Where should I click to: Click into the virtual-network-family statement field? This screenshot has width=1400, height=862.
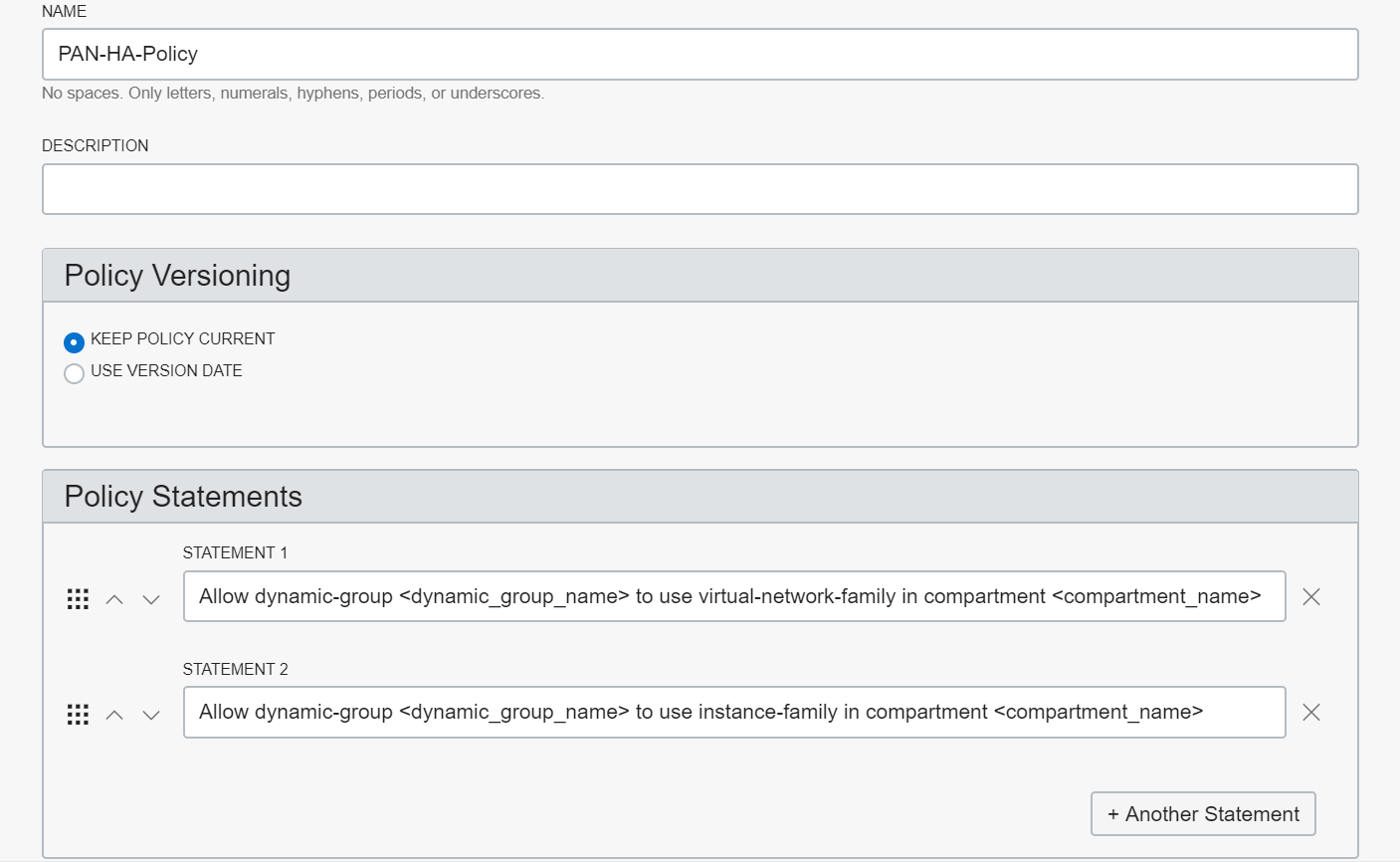733,596
